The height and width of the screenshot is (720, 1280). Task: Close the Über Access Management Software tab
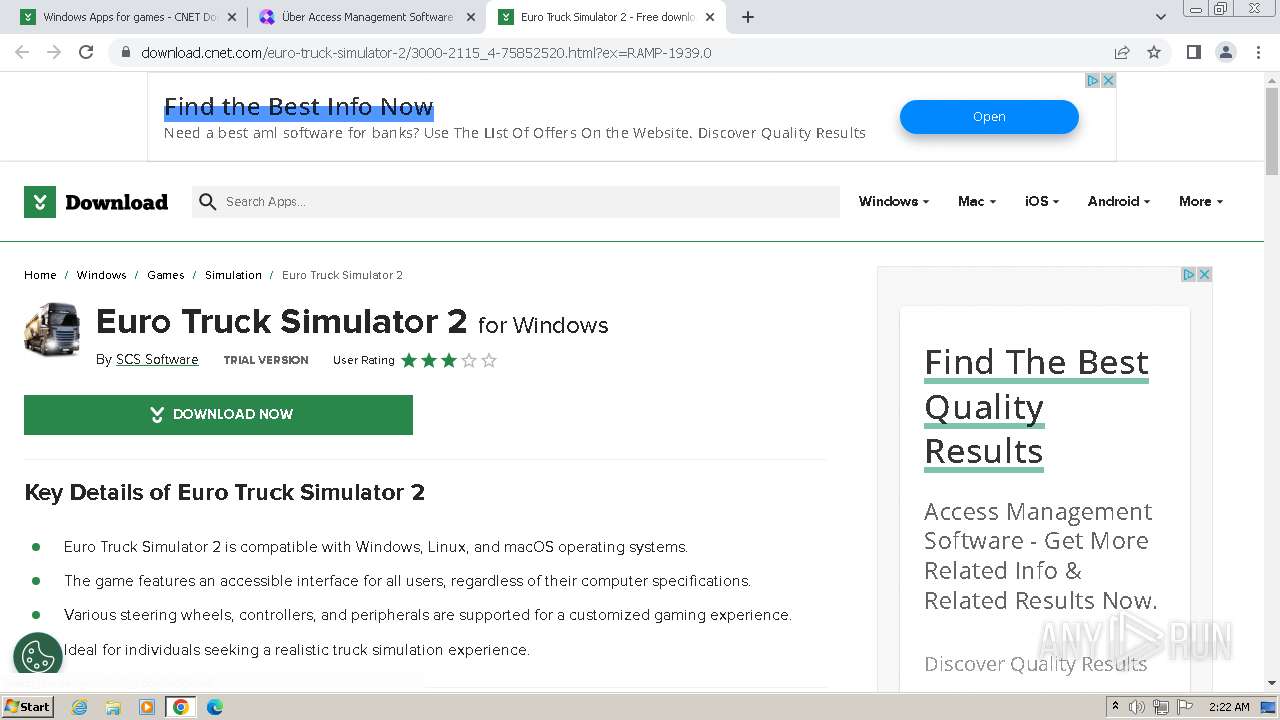coord(471,17)
